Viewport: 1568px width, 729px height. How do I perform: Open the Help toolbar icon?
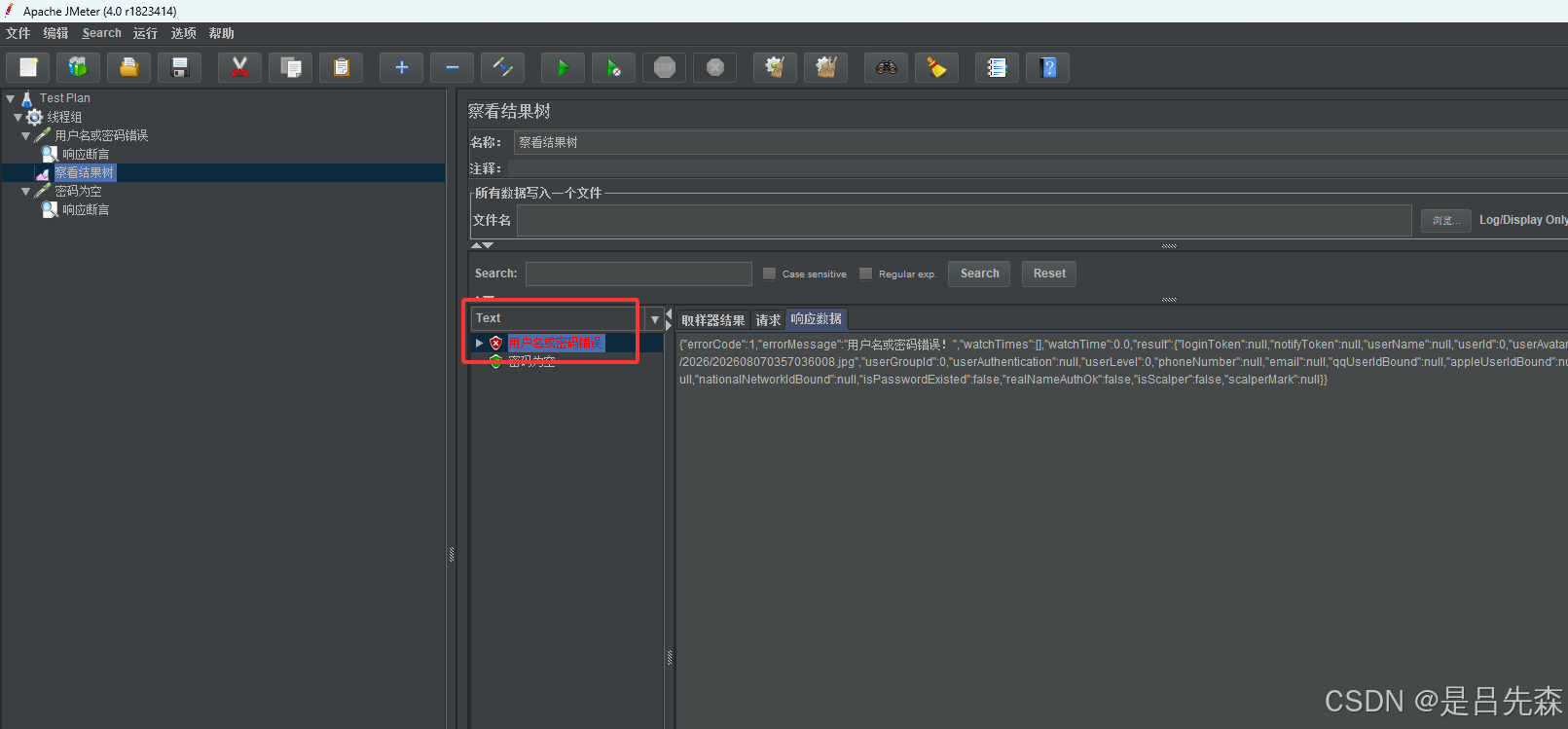pos(1047,67)
